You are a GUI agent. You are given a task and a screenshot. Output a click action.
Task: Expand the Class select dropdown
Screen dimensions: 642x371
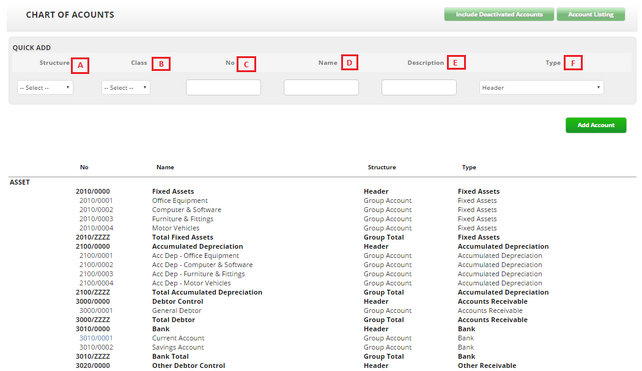[126, 88]
